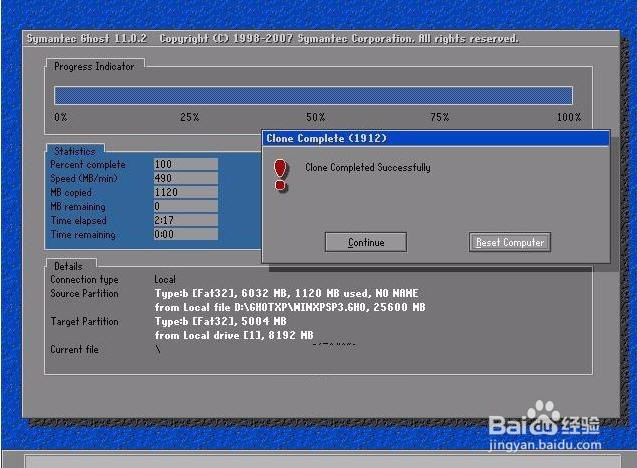Click the Connection type value Local

click(165, 280)
